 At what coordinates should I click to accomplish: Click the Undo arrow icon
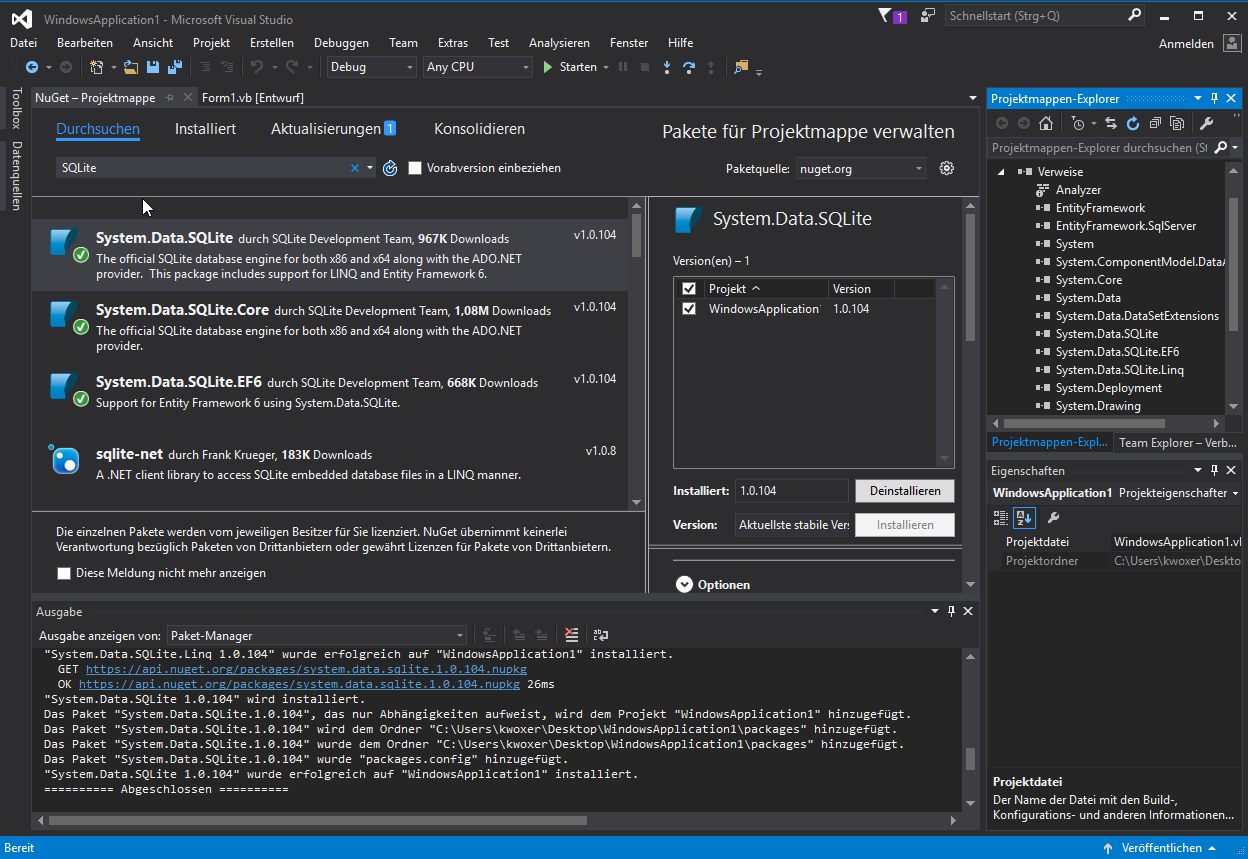pos(256,67)
